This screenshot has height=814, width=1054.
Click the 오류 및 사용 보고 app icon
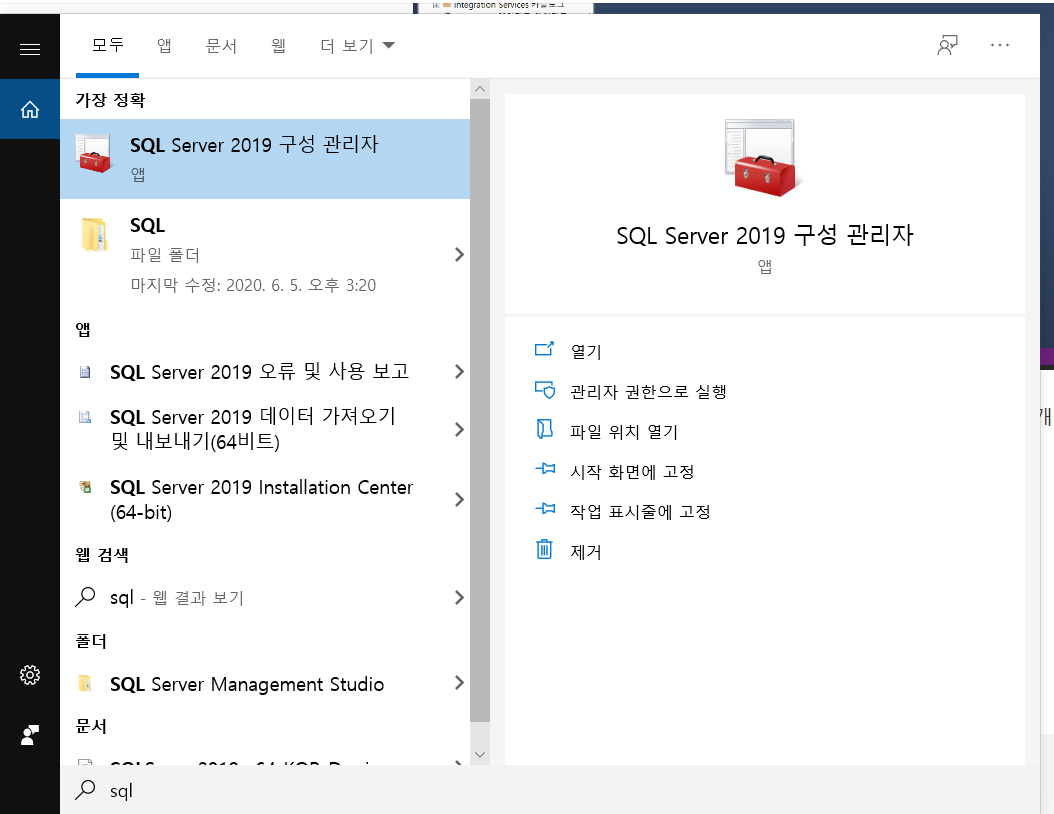click(85, 372)
